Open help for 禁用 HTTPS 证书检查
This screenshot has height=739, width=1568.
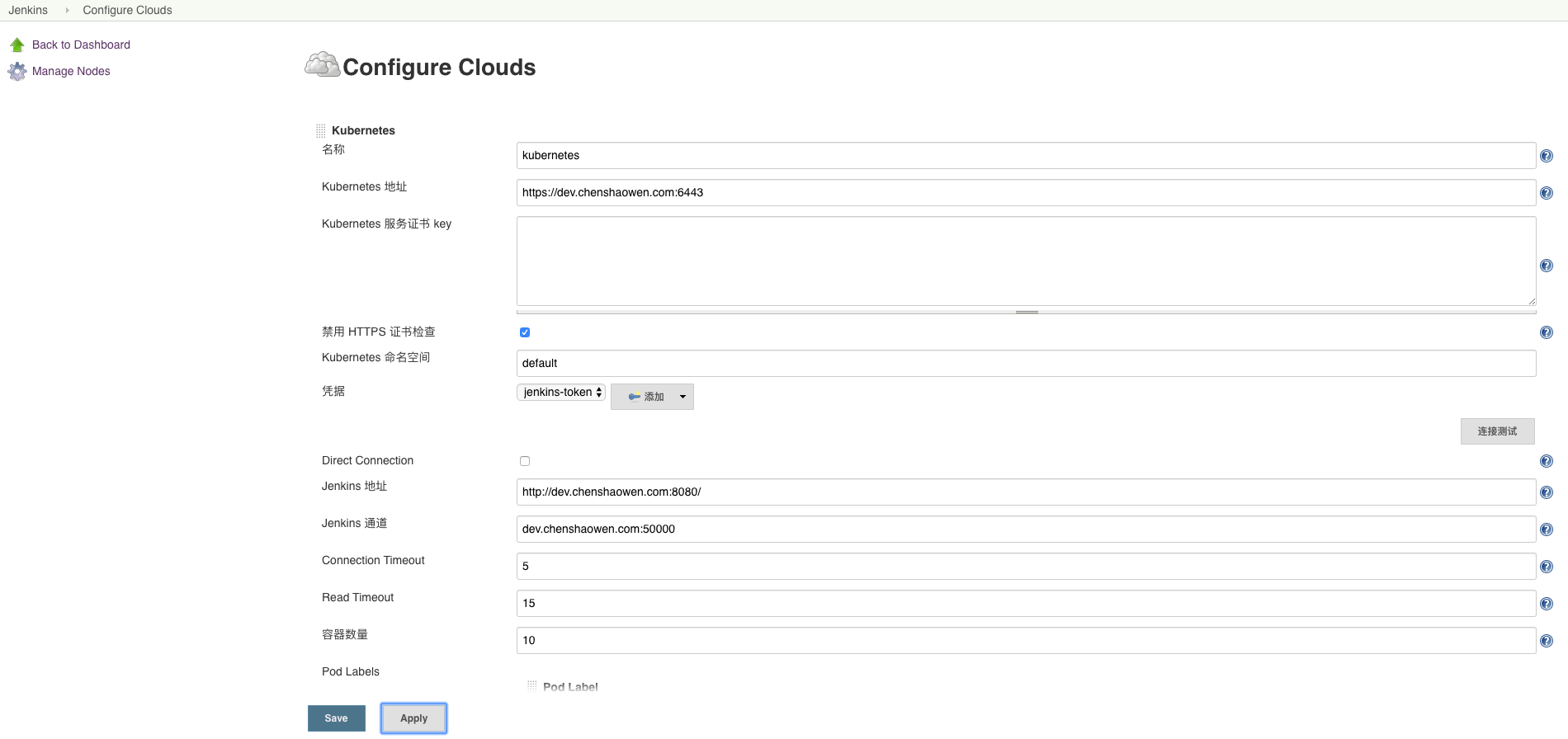(1547, 332)
